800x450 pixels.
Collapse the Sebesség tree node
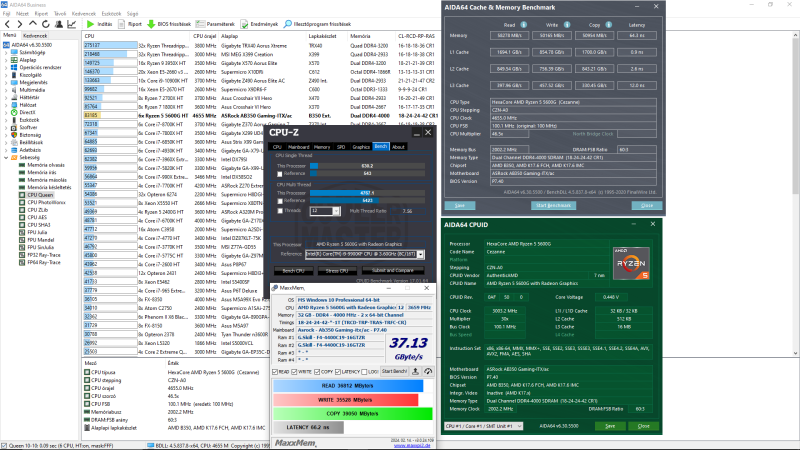(6, 158)
